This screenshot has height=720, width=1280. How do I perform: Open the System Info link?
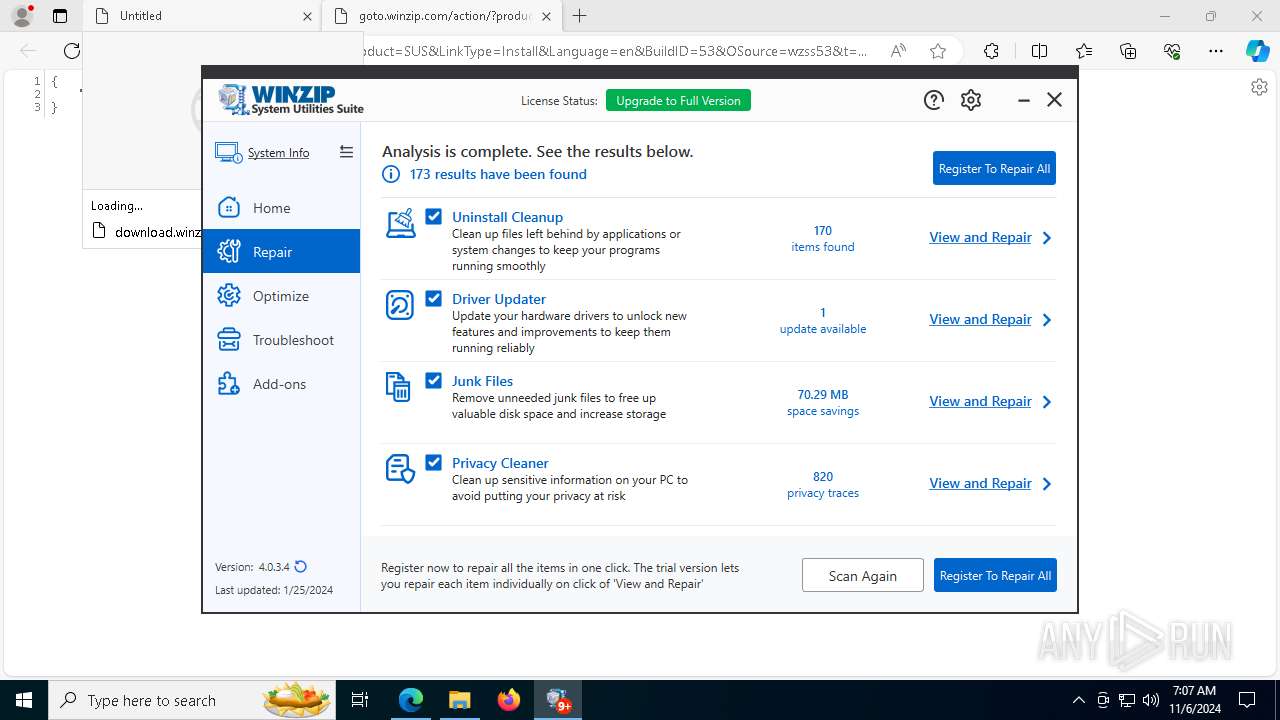coord(278,153)
